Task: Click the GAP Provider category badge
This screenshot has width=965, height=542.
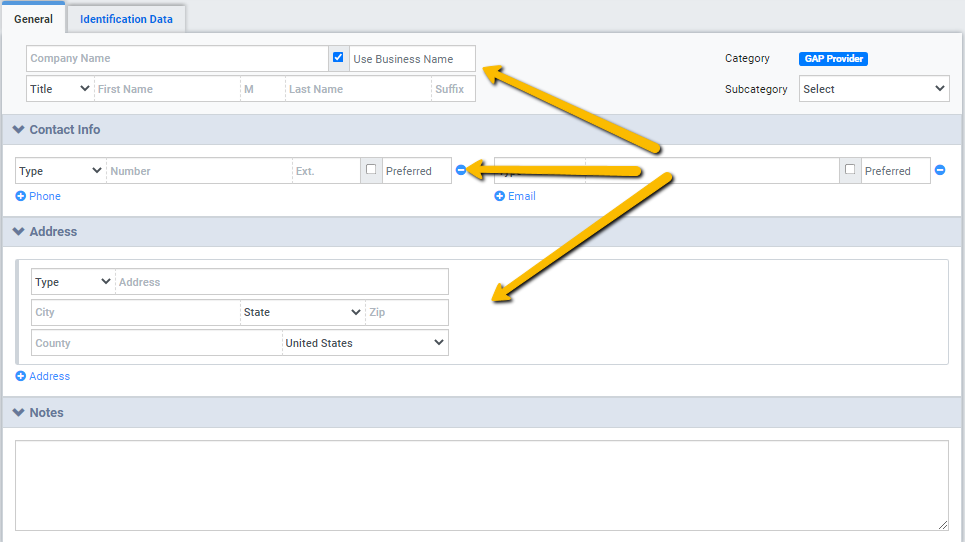Action: 833,59
